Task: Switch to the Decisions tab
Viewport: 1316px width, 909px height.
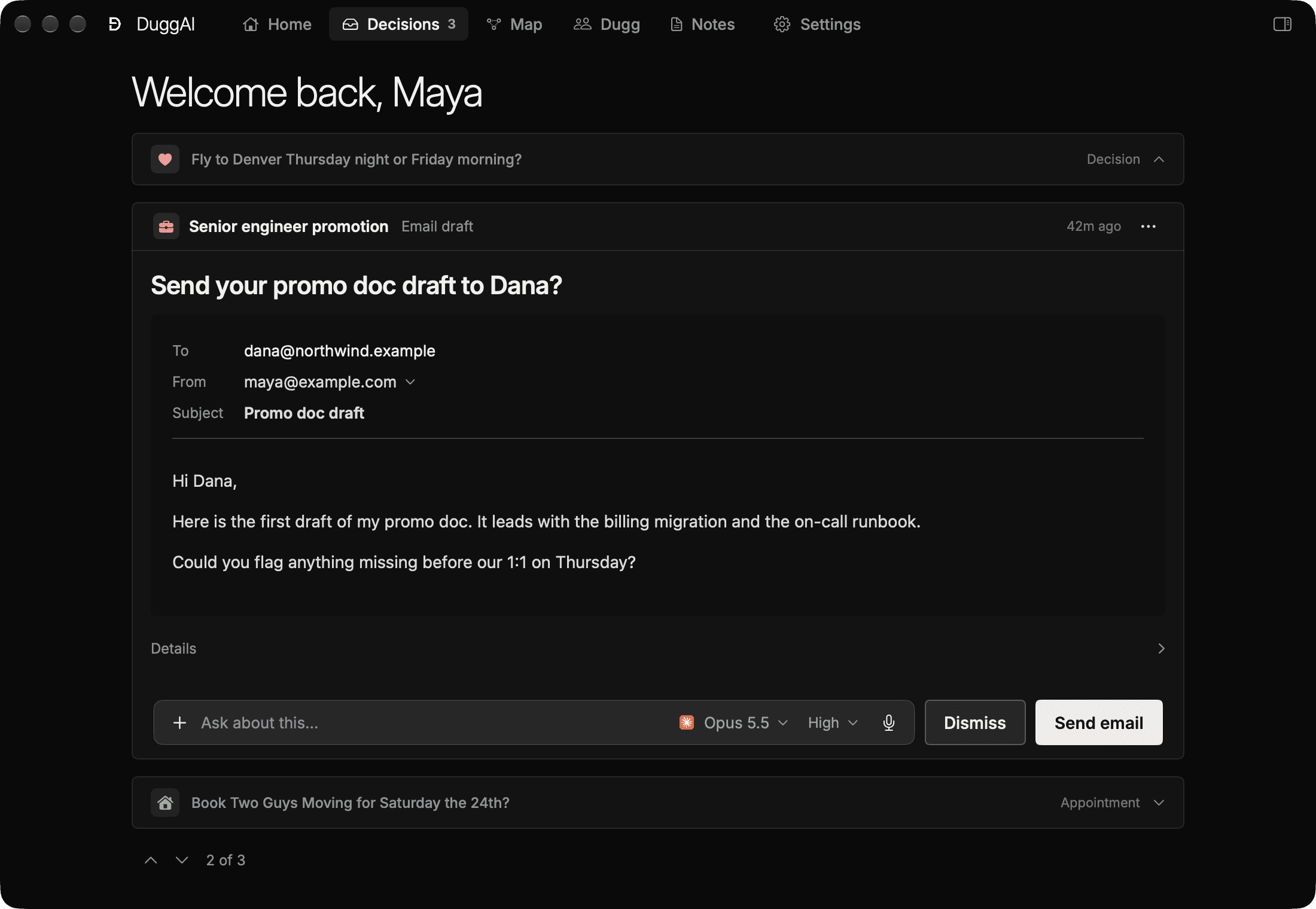Action: point(398,24)
